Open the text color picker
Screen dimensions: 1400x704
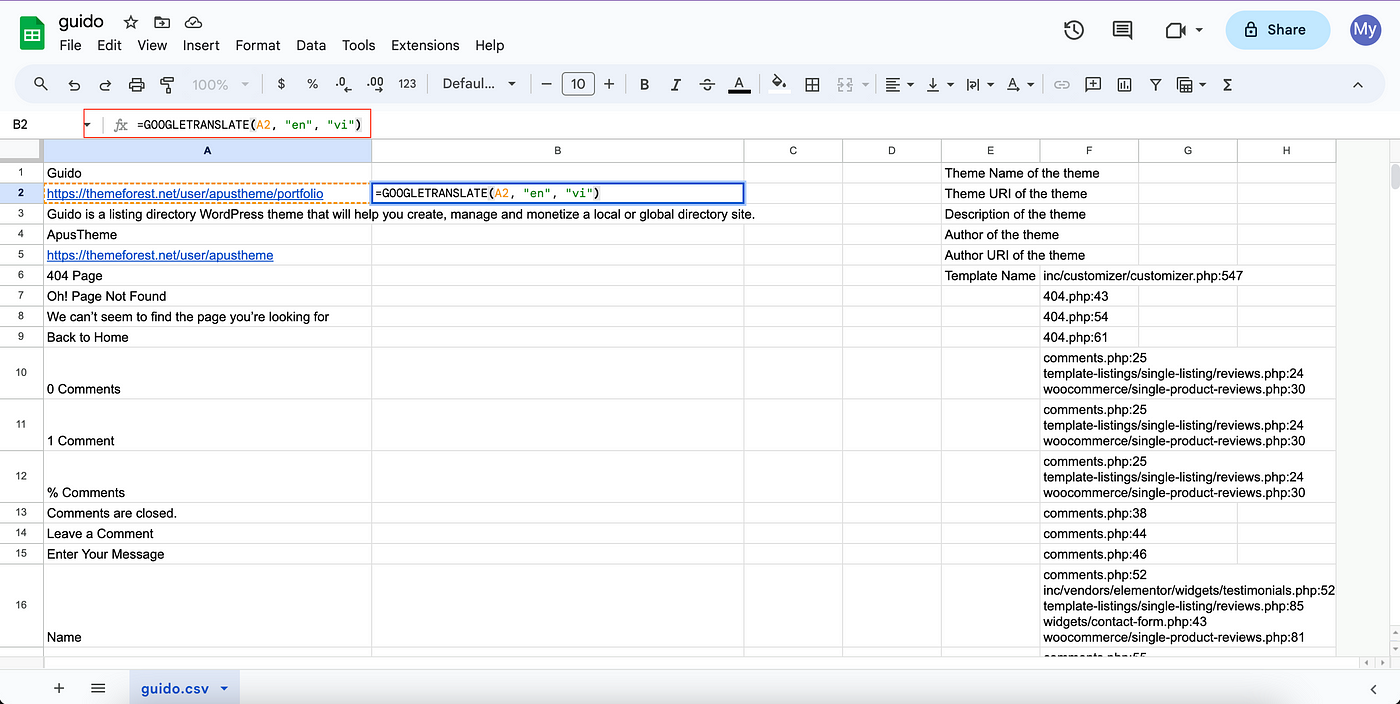tap(739, 84)
